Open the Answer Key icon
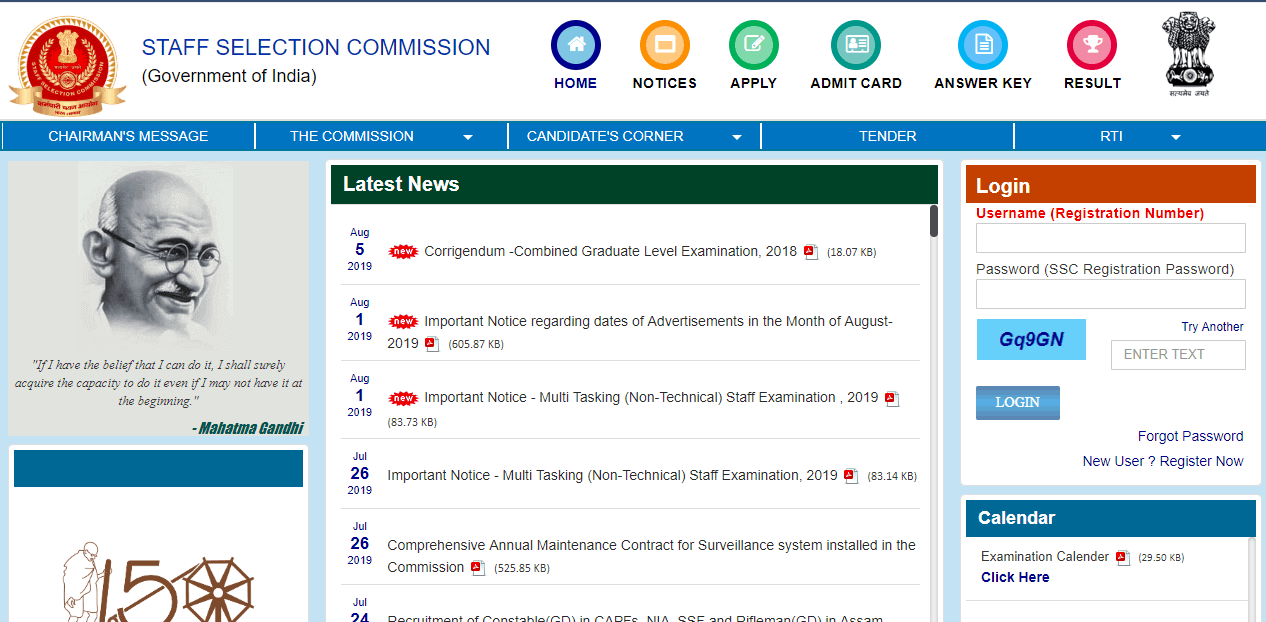Screen dimensions: 1266x622 [x=982, y=45]
